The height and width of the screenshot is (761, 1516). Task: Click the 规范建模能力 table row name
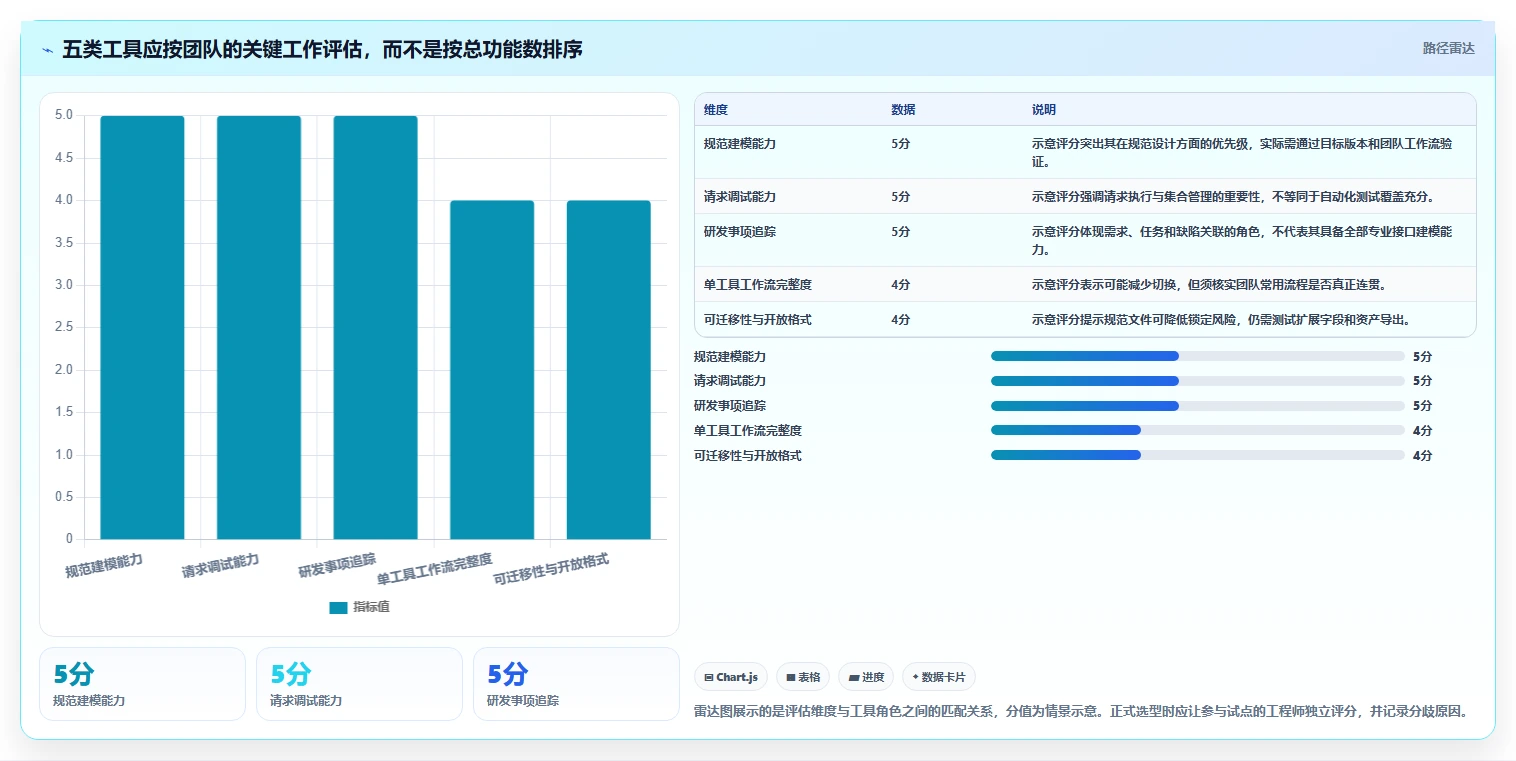click(740, 144)
